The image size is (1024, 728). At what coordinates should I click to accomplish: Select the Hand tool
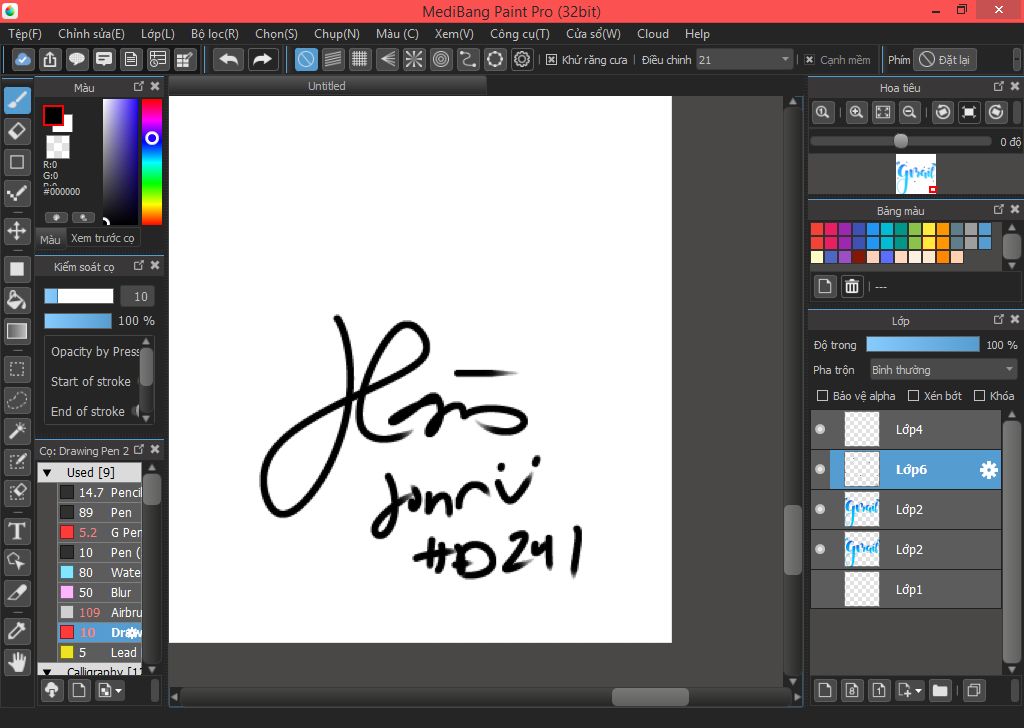tap(17, 661)
